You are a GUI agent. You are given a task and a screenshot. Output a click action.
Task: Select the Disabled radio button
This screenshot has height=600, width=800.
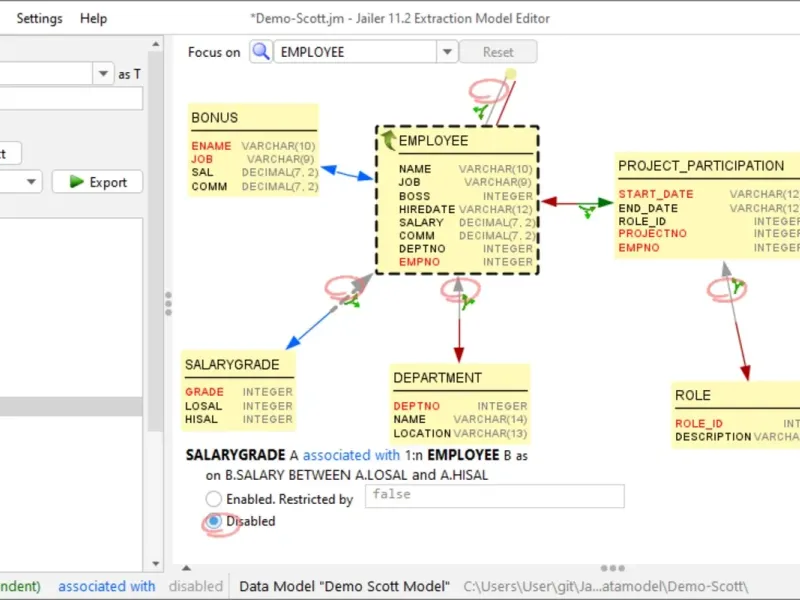tap(214, 521)
